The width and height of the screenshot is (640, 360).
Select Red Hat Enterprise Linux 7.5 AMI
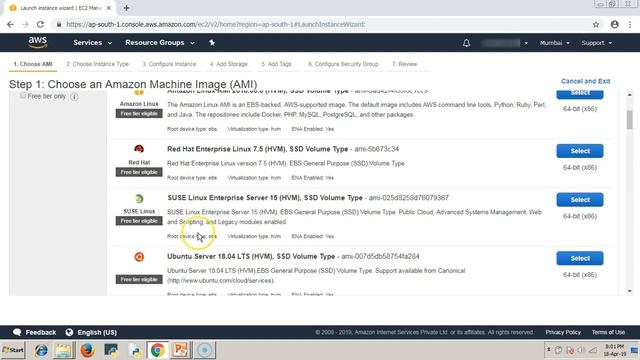(x=580, y=151)
